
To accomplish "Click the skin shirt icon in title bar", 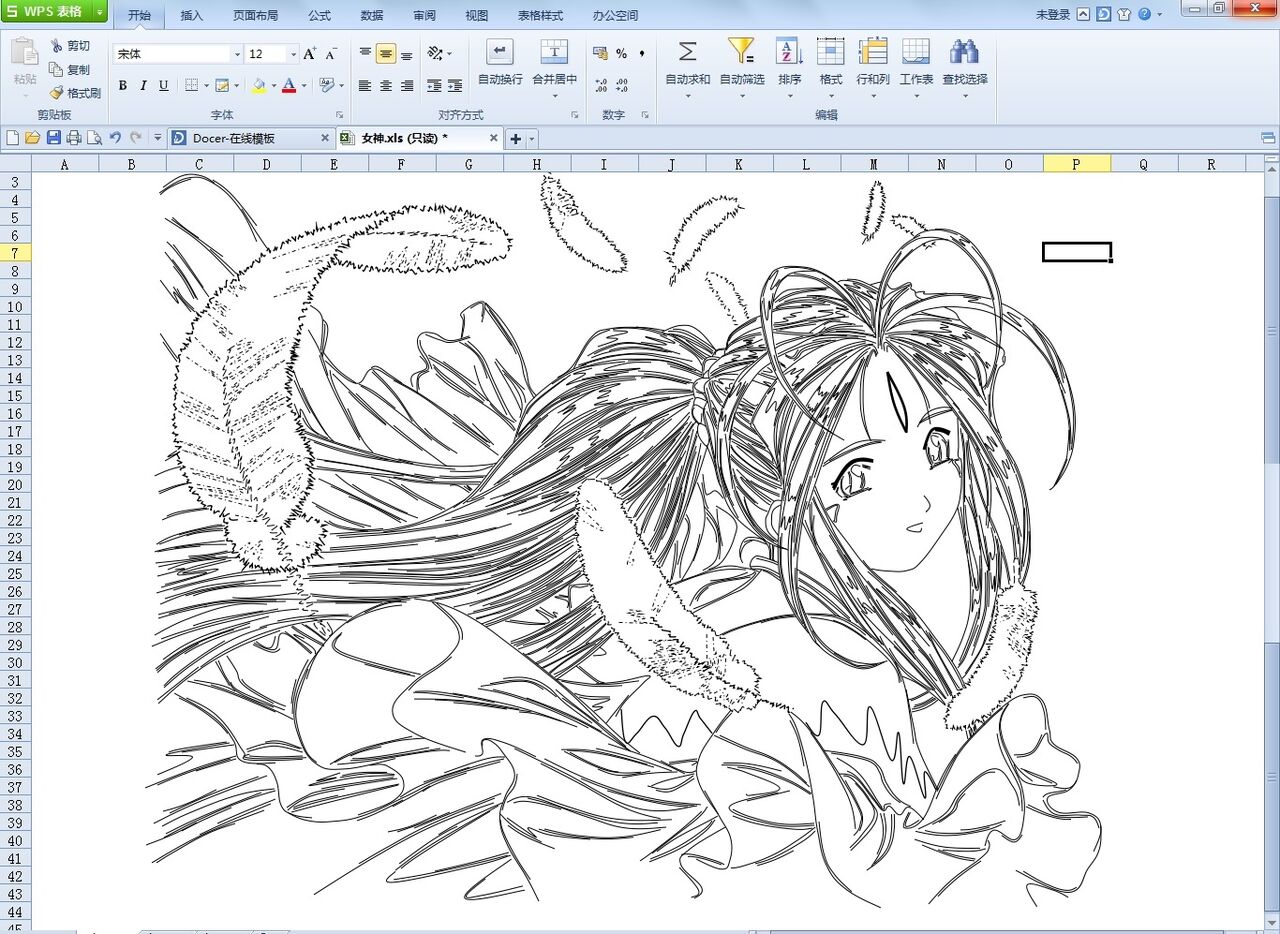I will (x=1124, y=15).
